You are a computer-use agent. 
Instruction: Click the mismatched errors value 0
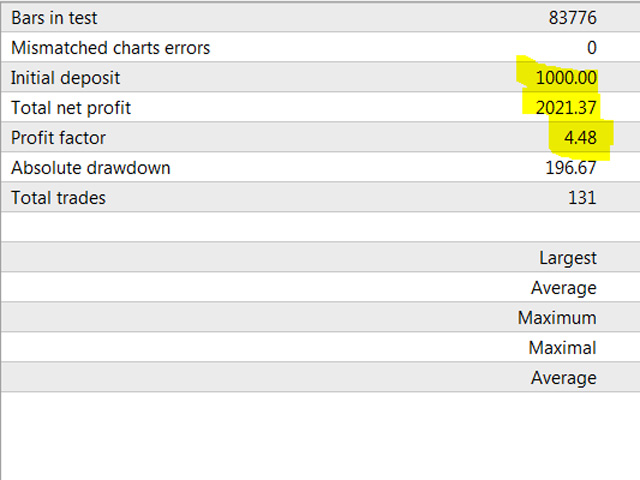592,48
